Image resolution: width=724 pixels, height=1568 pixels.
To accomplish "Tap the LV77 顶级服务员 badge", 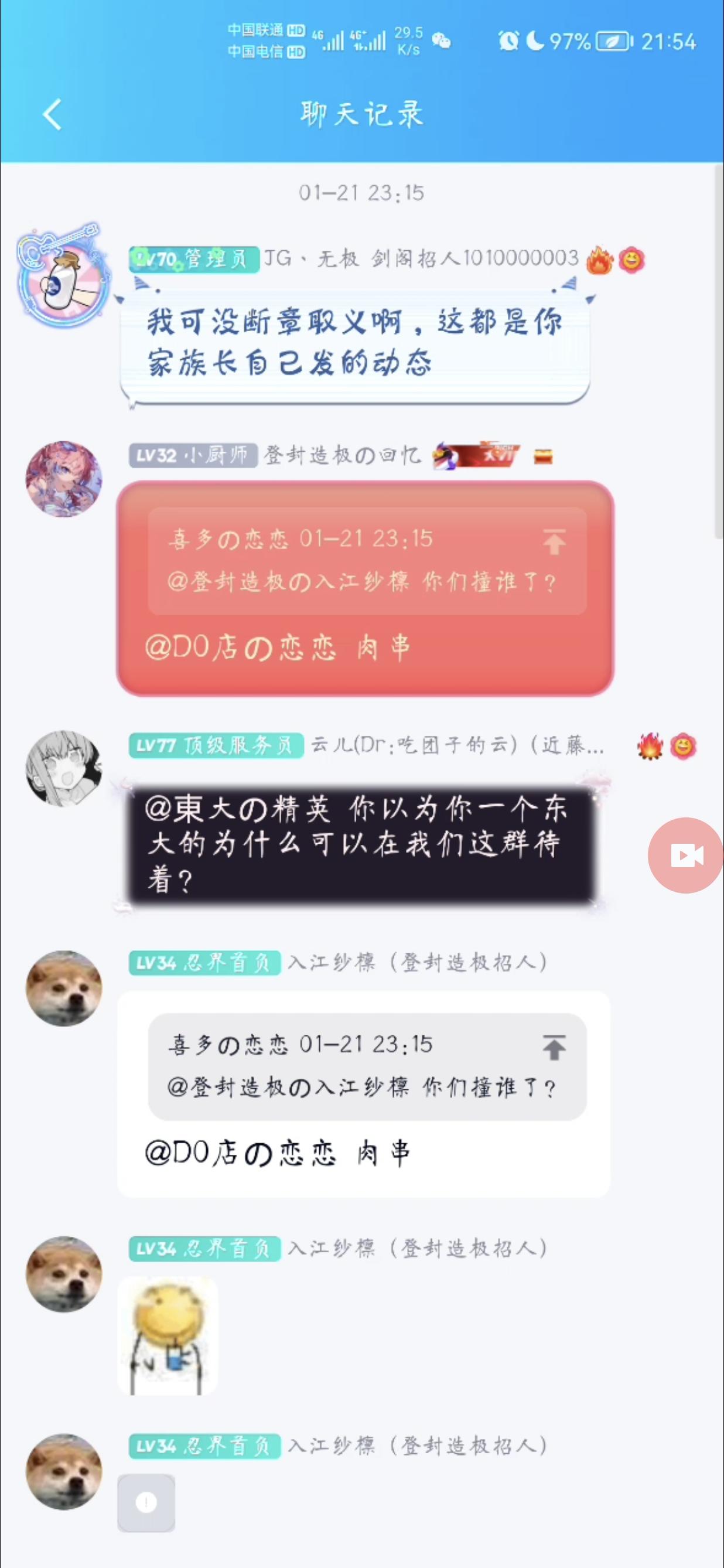I will pyautogui.click(x=216, y=746).
